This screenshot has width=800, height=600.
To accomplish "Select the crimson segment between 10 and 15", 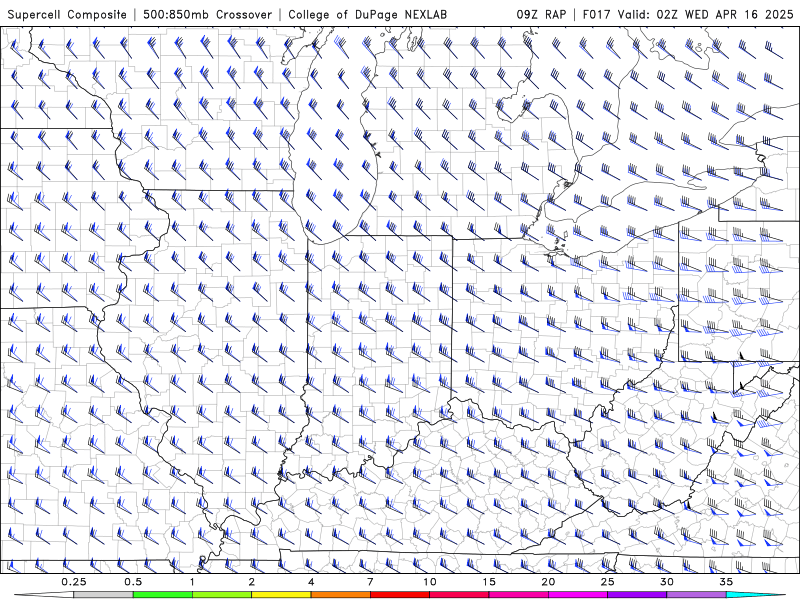I will point(459,595).
